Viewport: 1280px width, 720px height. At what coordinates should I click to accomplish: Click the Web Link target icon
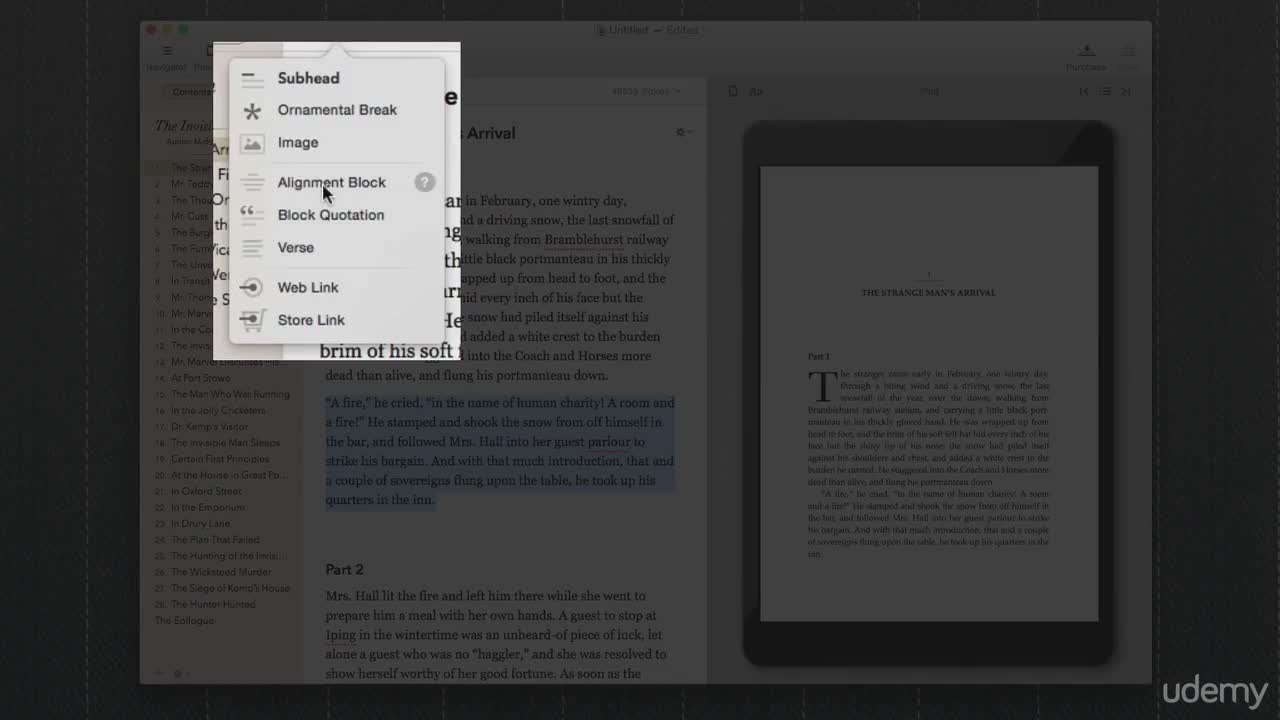click(252, 288)
